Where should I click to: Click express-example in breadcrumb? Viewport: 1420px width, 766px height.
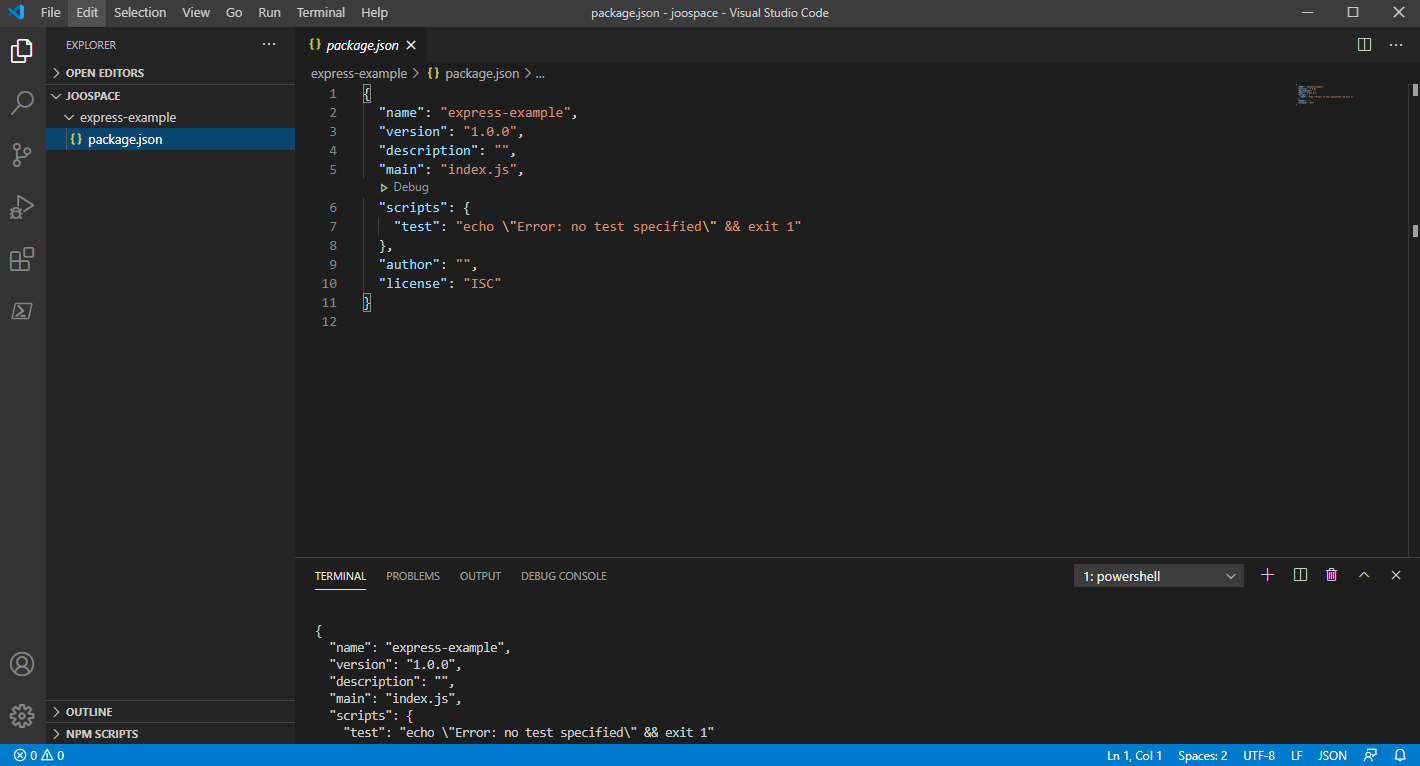(359, 73)
